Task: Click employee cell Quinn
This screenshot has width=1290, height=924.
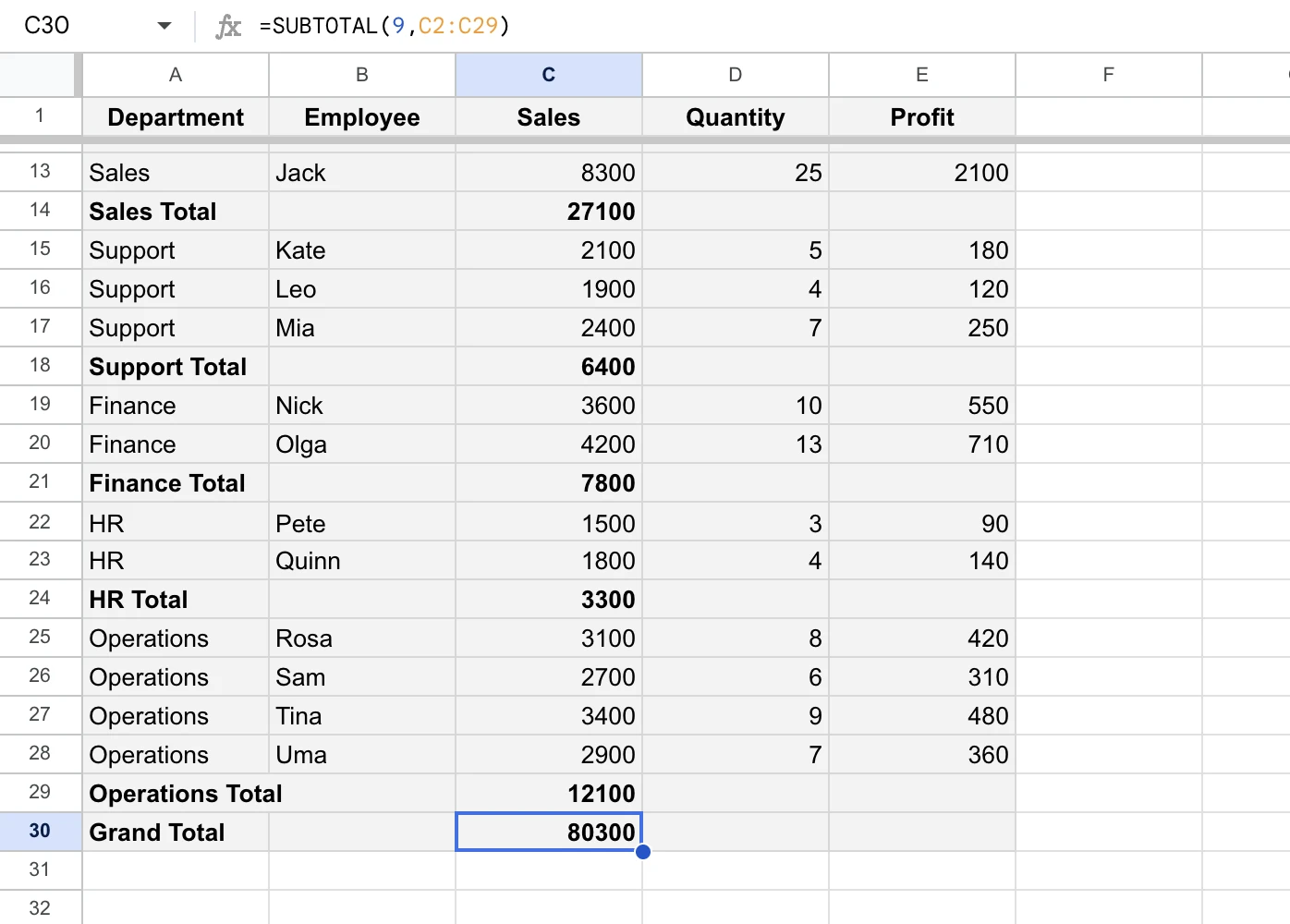Action: [x=362, y=561]
